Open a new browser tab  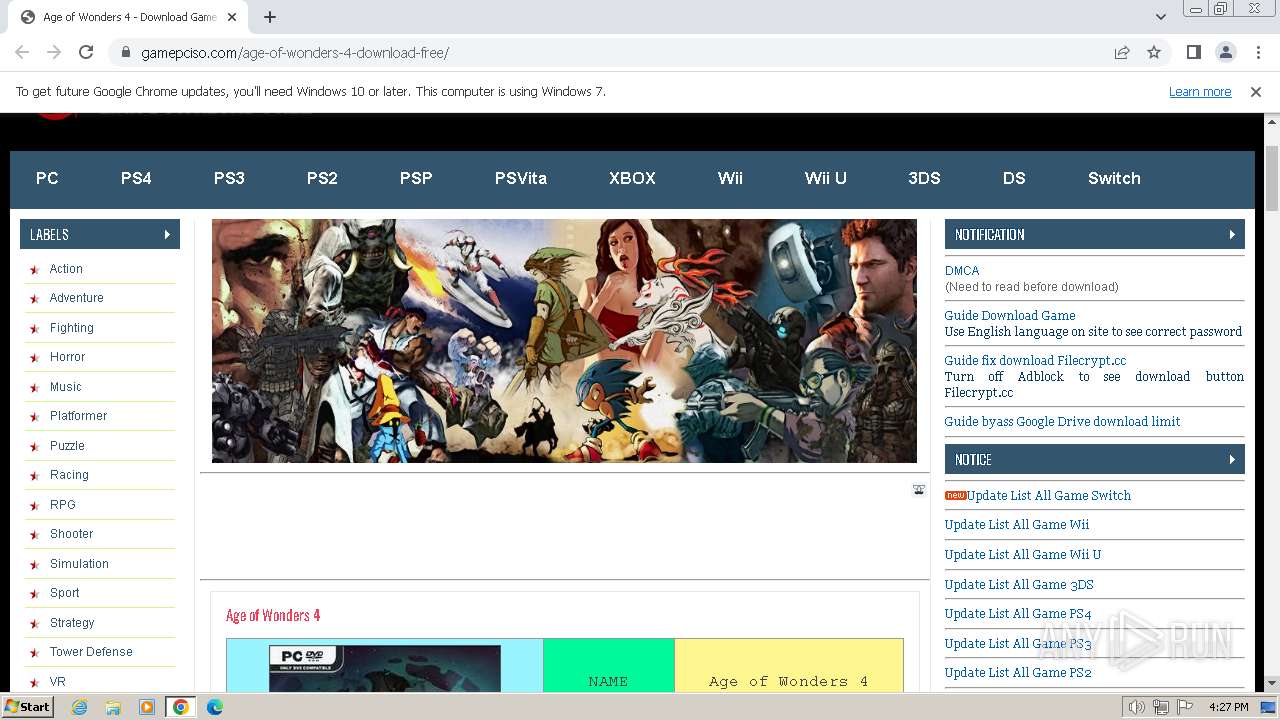pyautogui.click(x=270, y=17)
